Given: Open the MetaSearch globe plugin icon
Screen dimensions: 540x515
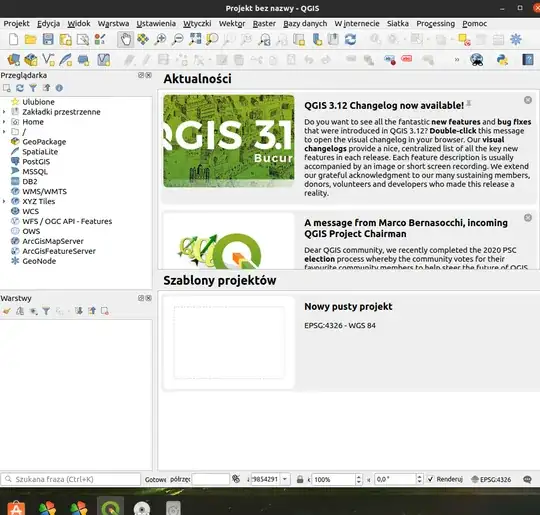Looking at the screenshot, I should click(477, 60).
